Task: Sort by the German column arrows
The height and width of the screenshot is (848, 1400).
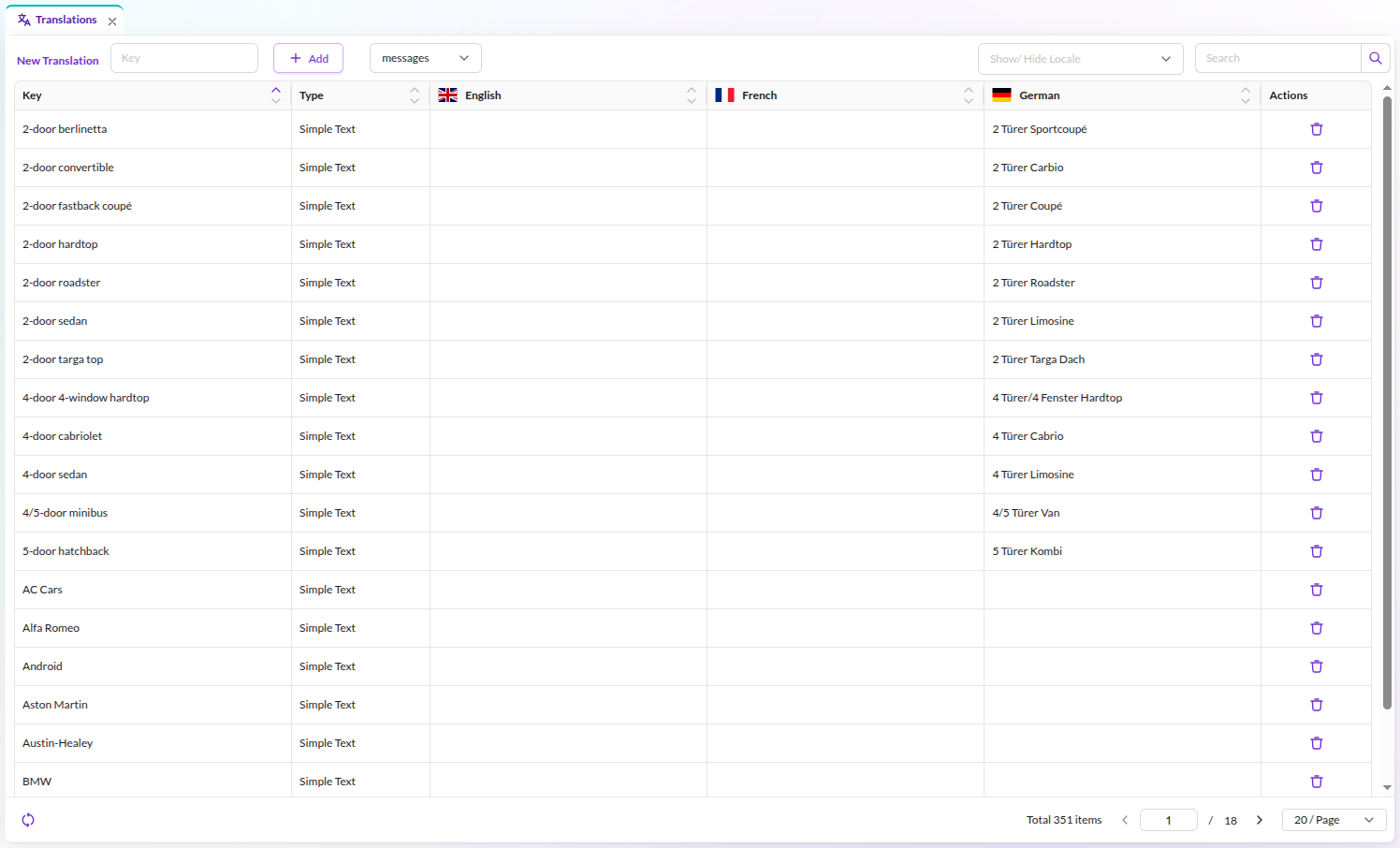Action: click(1245, 95)
